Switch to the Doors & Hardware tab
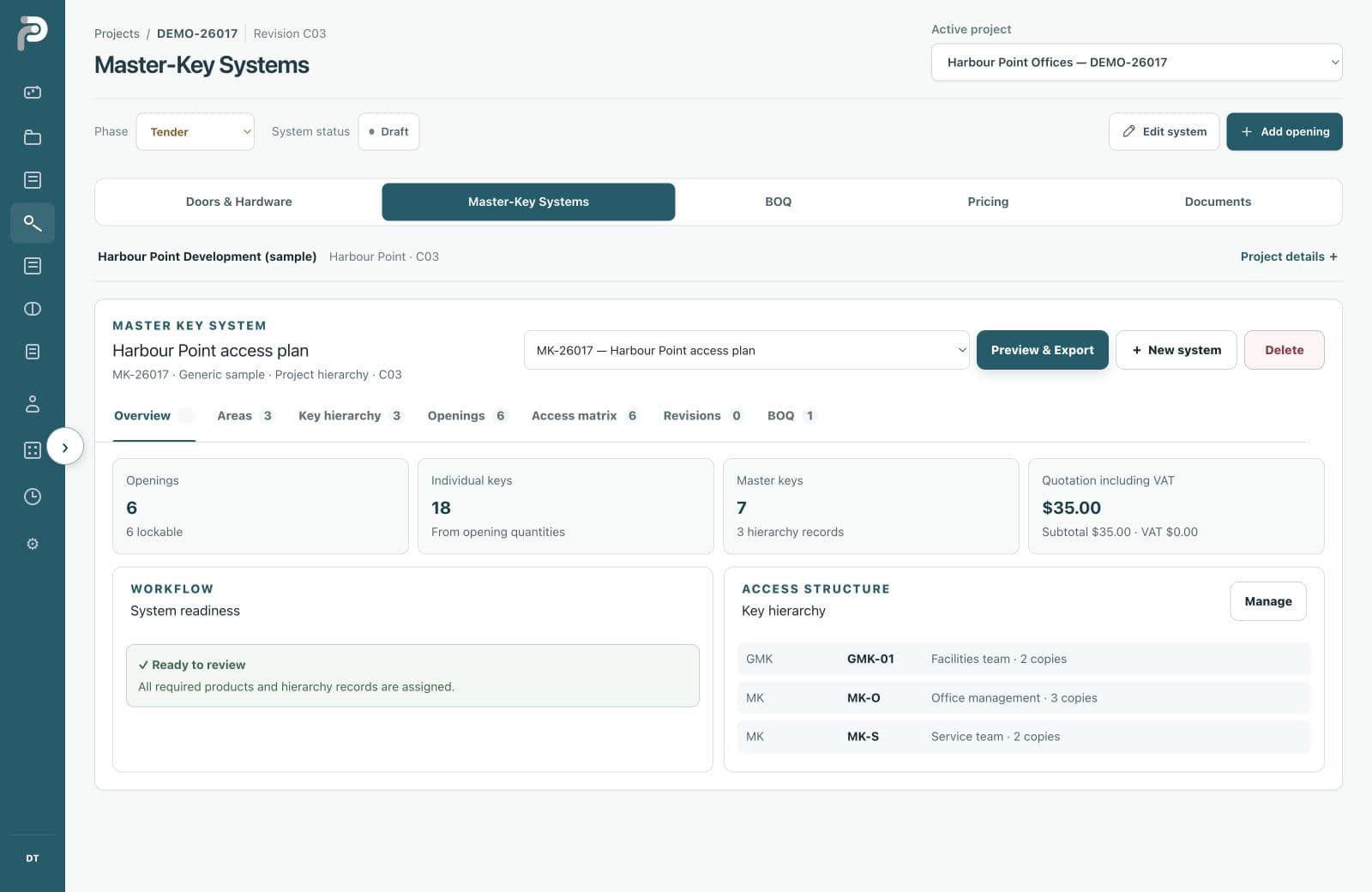Viewport: 1372px width, 892px height. [238, 202]
